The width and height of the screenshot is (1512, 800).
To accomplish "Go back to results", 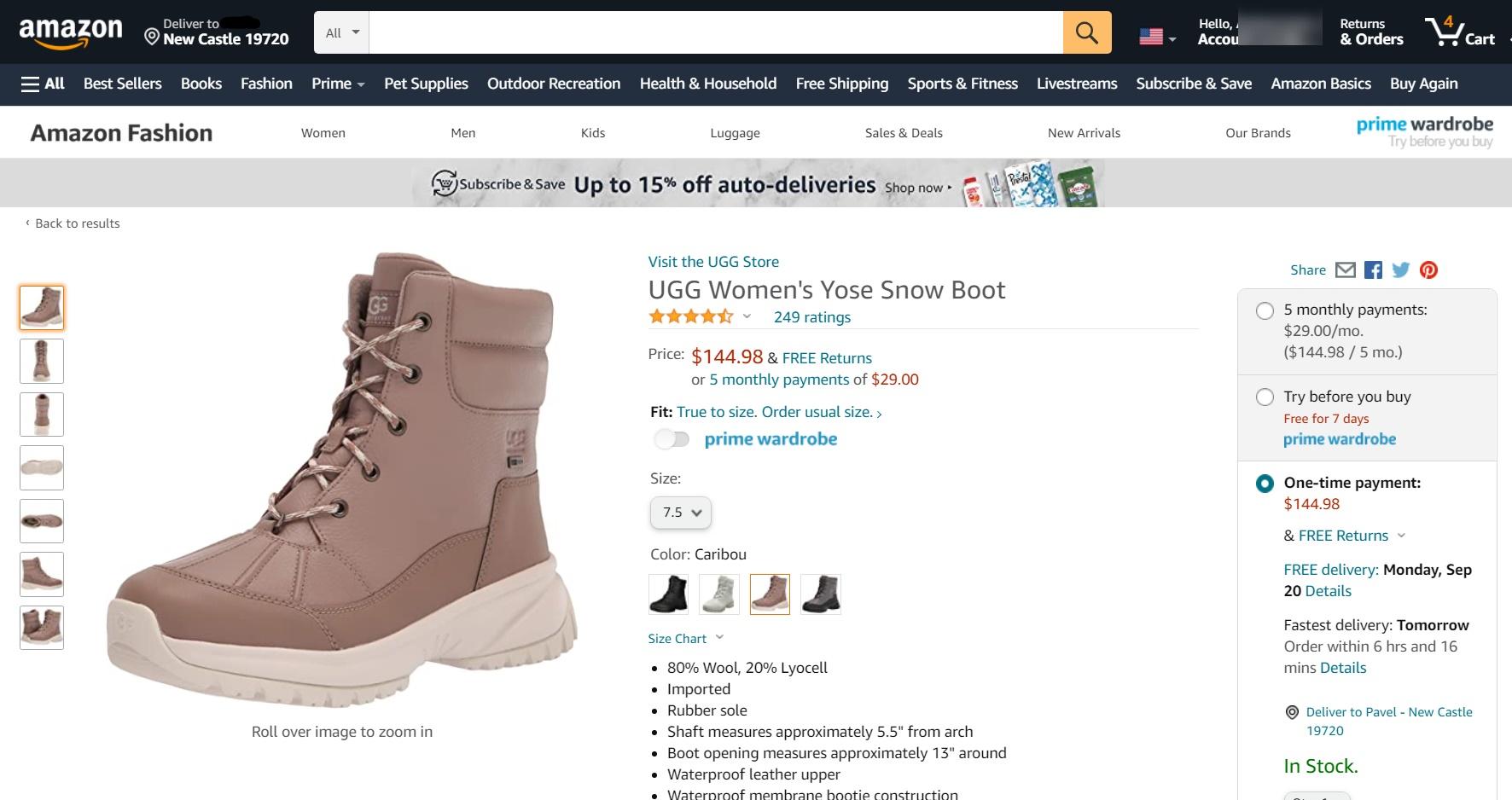I will tap(76, 223).
